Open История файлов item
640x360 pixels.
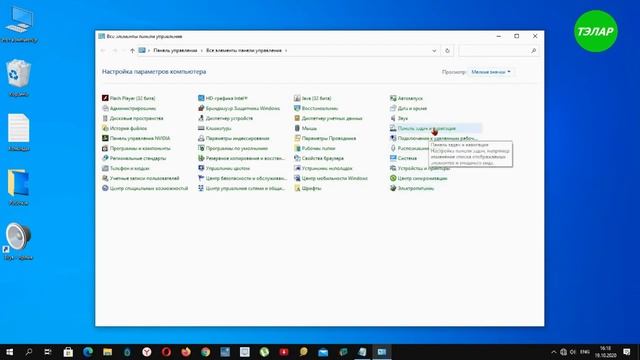124,128
